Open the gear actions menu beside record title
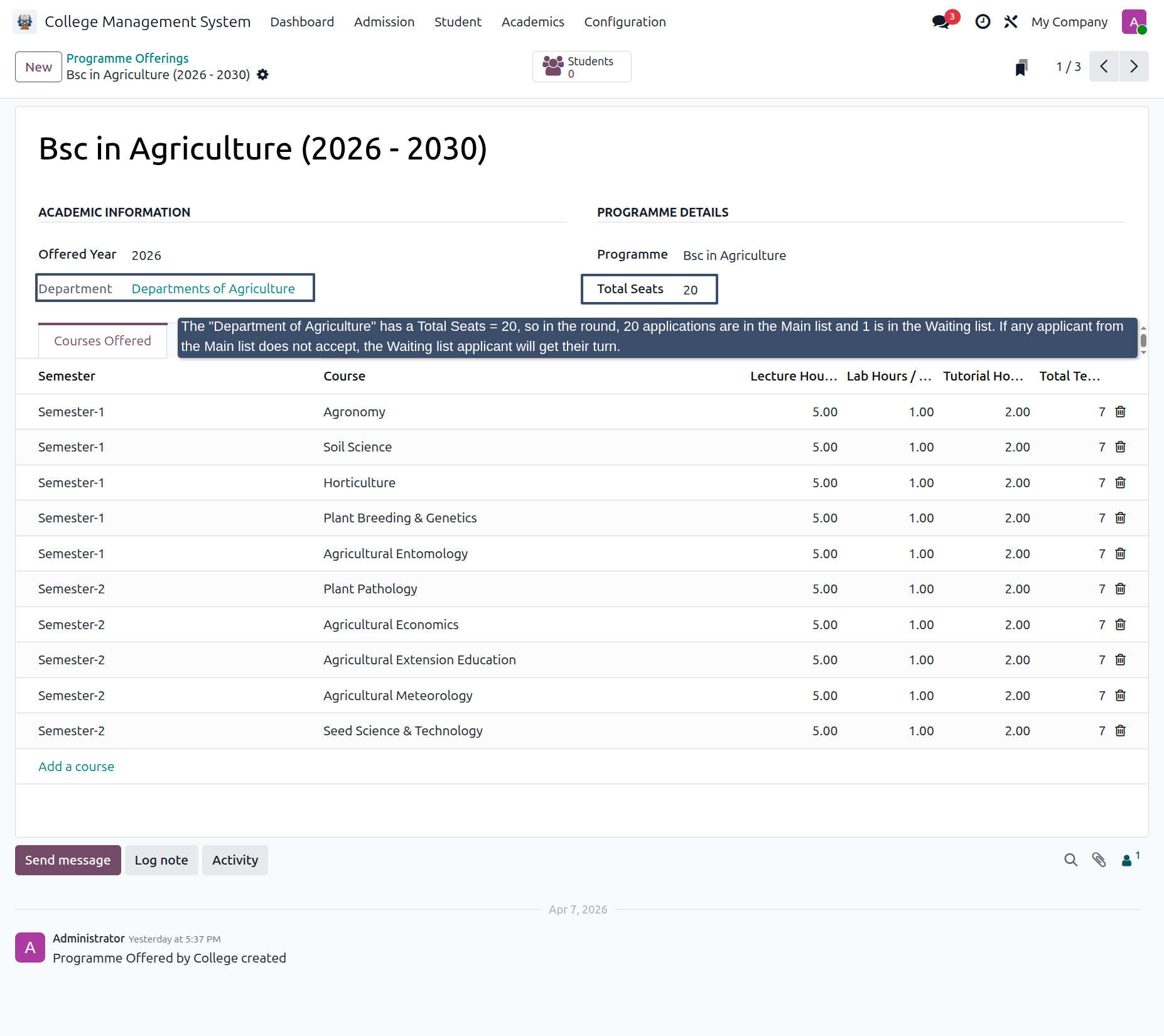Image resolution: width=1164 pixels, height=1036 pixels. (x=262, y=75)
